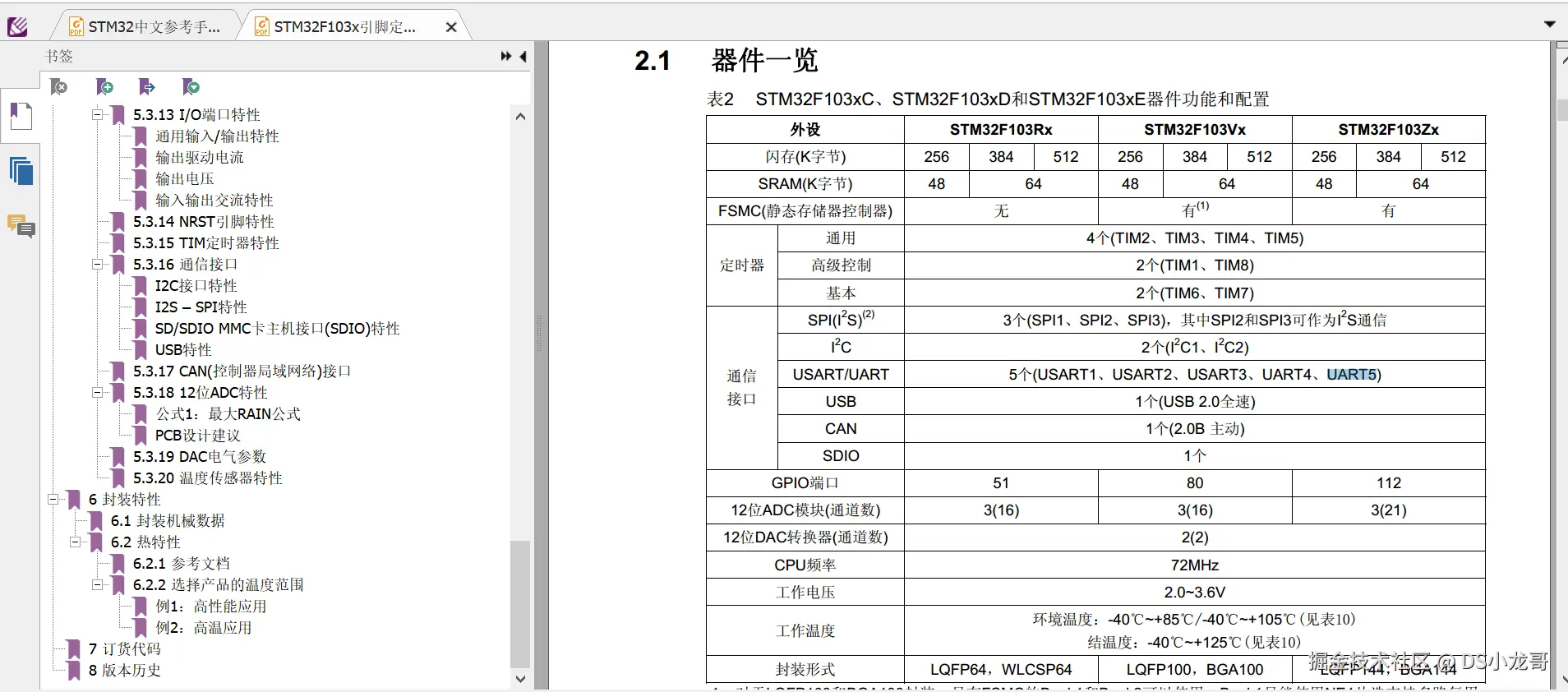This screenshot has width=1568, height=692.
Task: Click the 2个(TIM1、TIM8) timer cell
Action: click(1195, 265)
